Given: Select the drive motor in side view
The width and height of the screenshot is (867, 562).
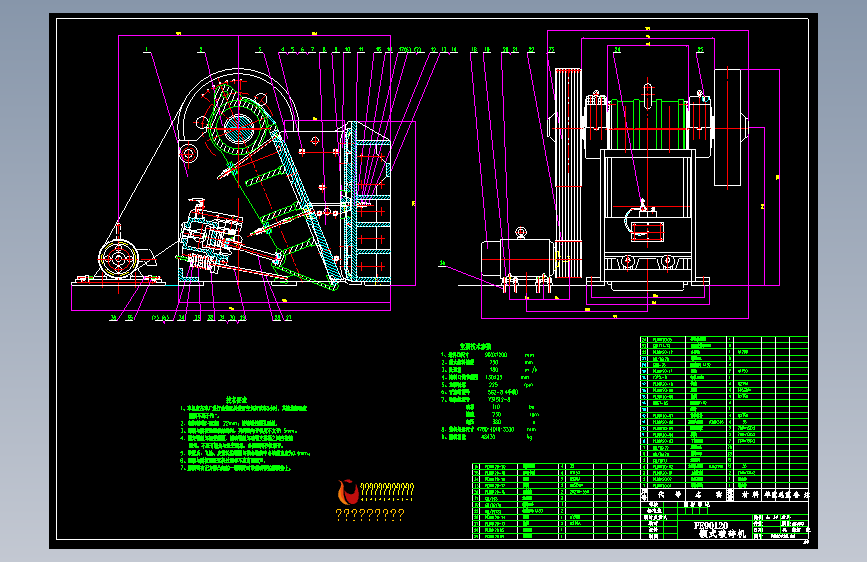Looking at the screenshot, I should tap(118, 259).
